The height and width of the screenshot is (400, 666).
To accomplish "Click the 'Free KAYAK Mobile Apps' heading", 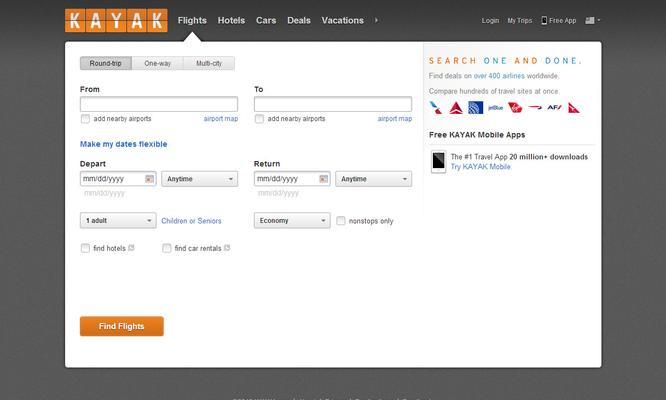I will [477, 135].
